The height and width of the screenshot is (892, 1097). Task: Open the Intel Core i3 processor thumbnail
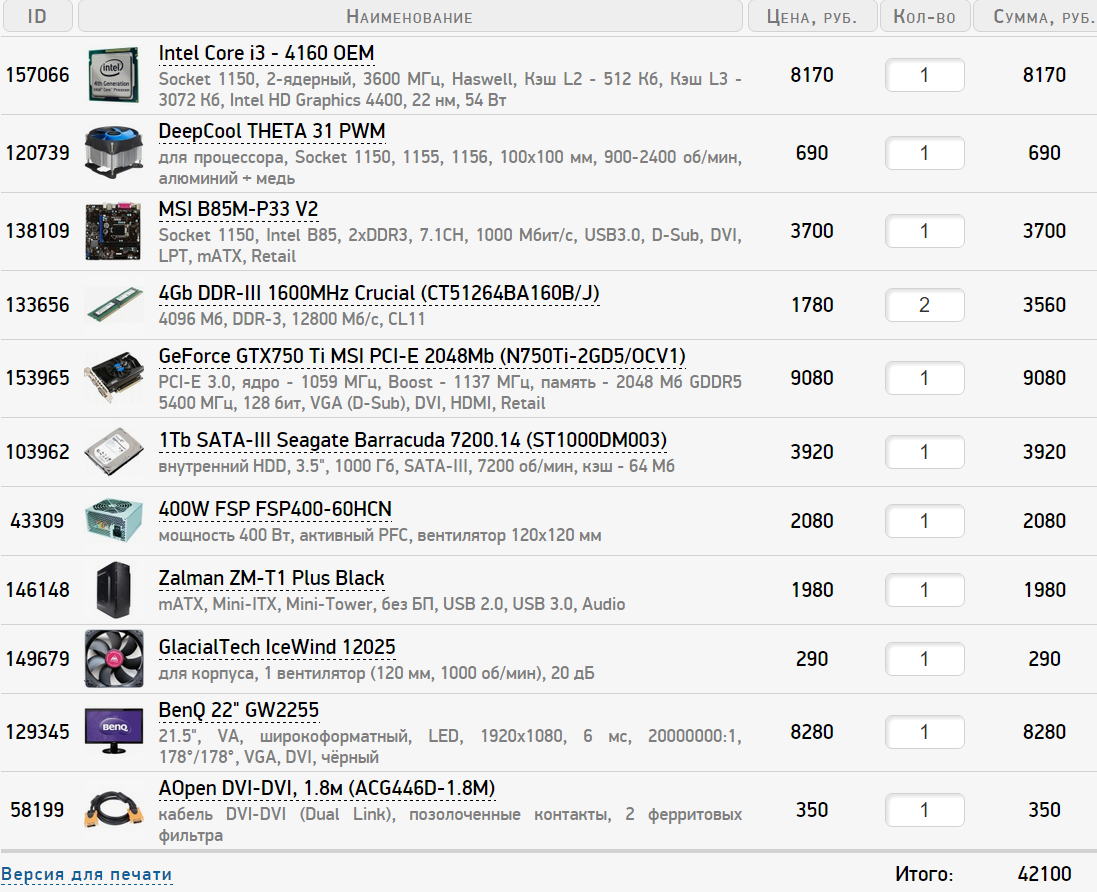click(113, 75)
